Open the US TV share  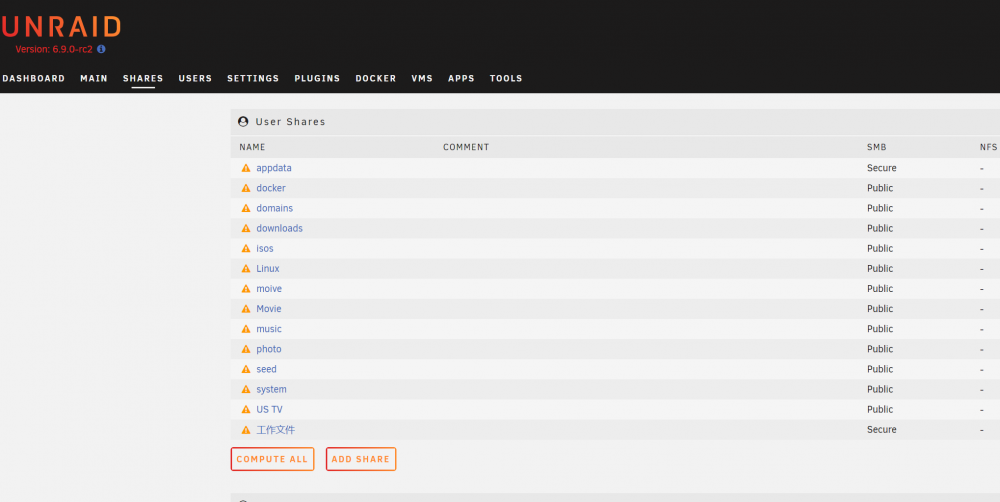[269, 410]
